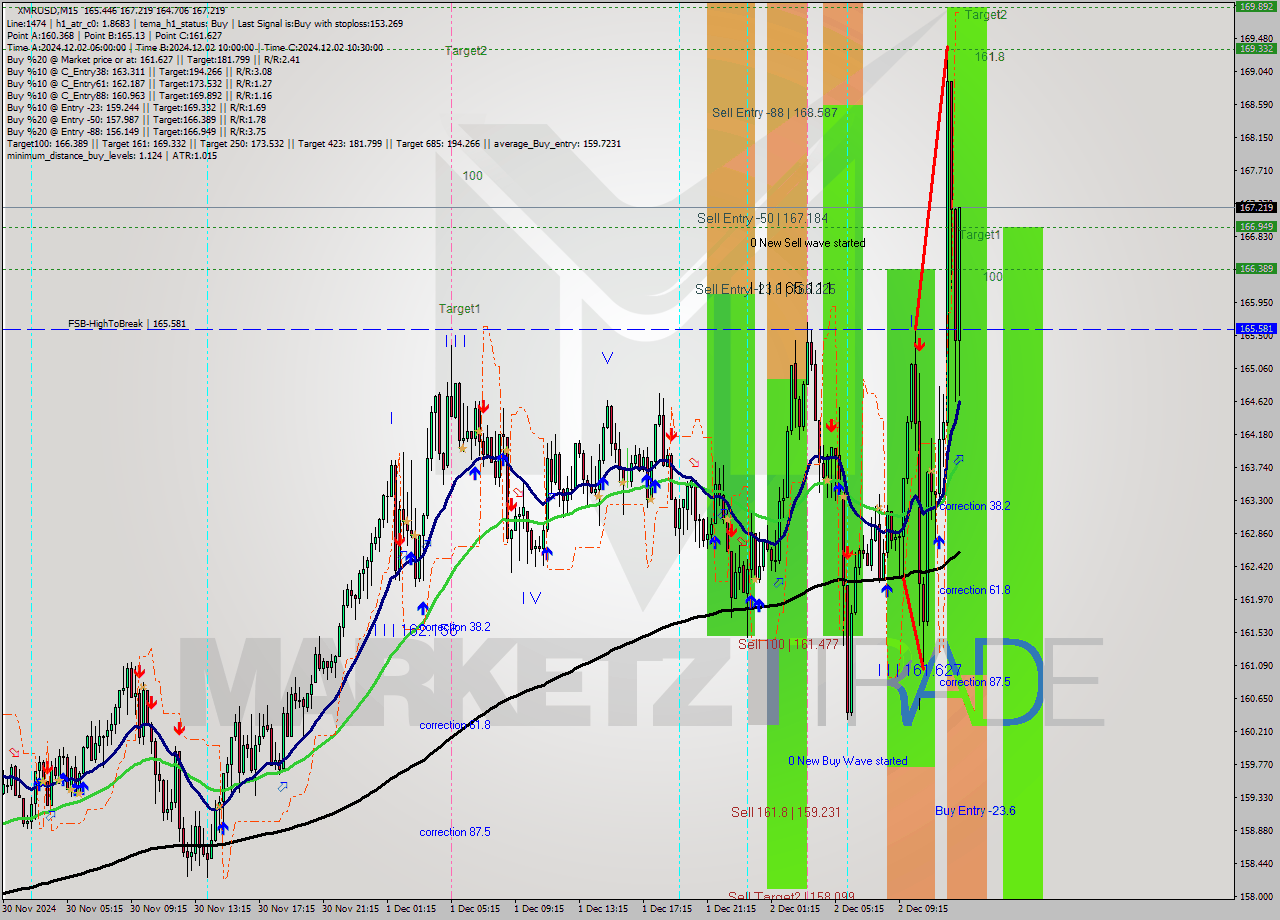
Task: Select the 'Buy %10 @ Entry -23: 159.244' row
Action: [x=136, y=107]
